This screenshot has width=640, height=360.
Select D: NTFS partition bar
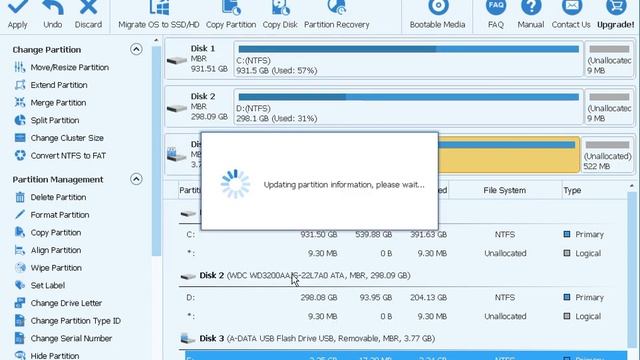[408, 107]
